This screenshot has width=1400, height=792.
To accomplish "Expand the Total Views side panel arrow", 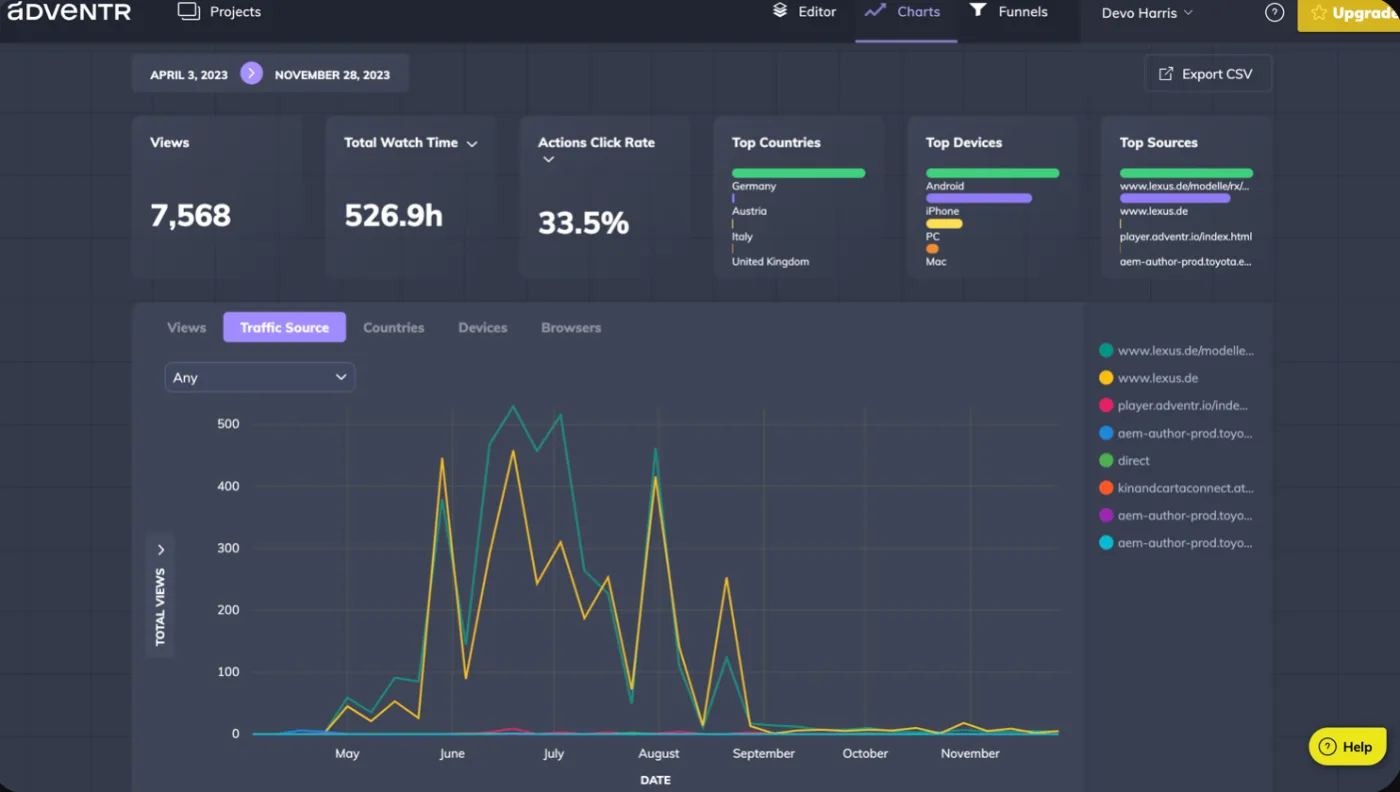I will (160, 549).
